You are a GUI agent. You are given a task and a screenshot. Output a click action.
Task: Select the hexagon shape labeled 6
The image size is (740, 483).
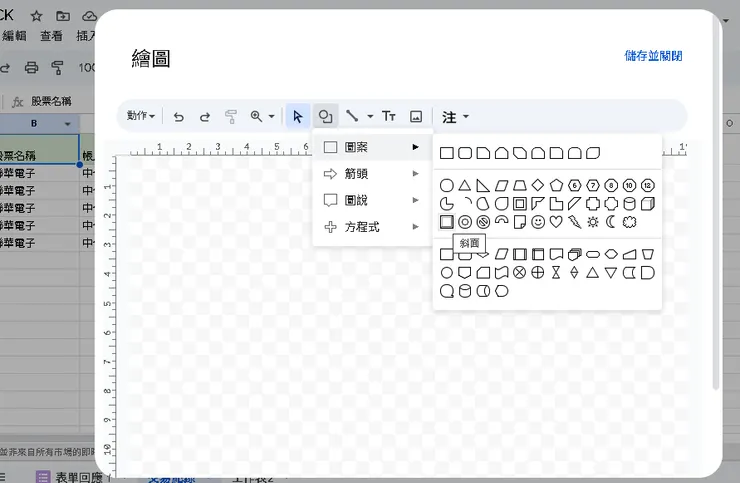click(x=574, y=186)
